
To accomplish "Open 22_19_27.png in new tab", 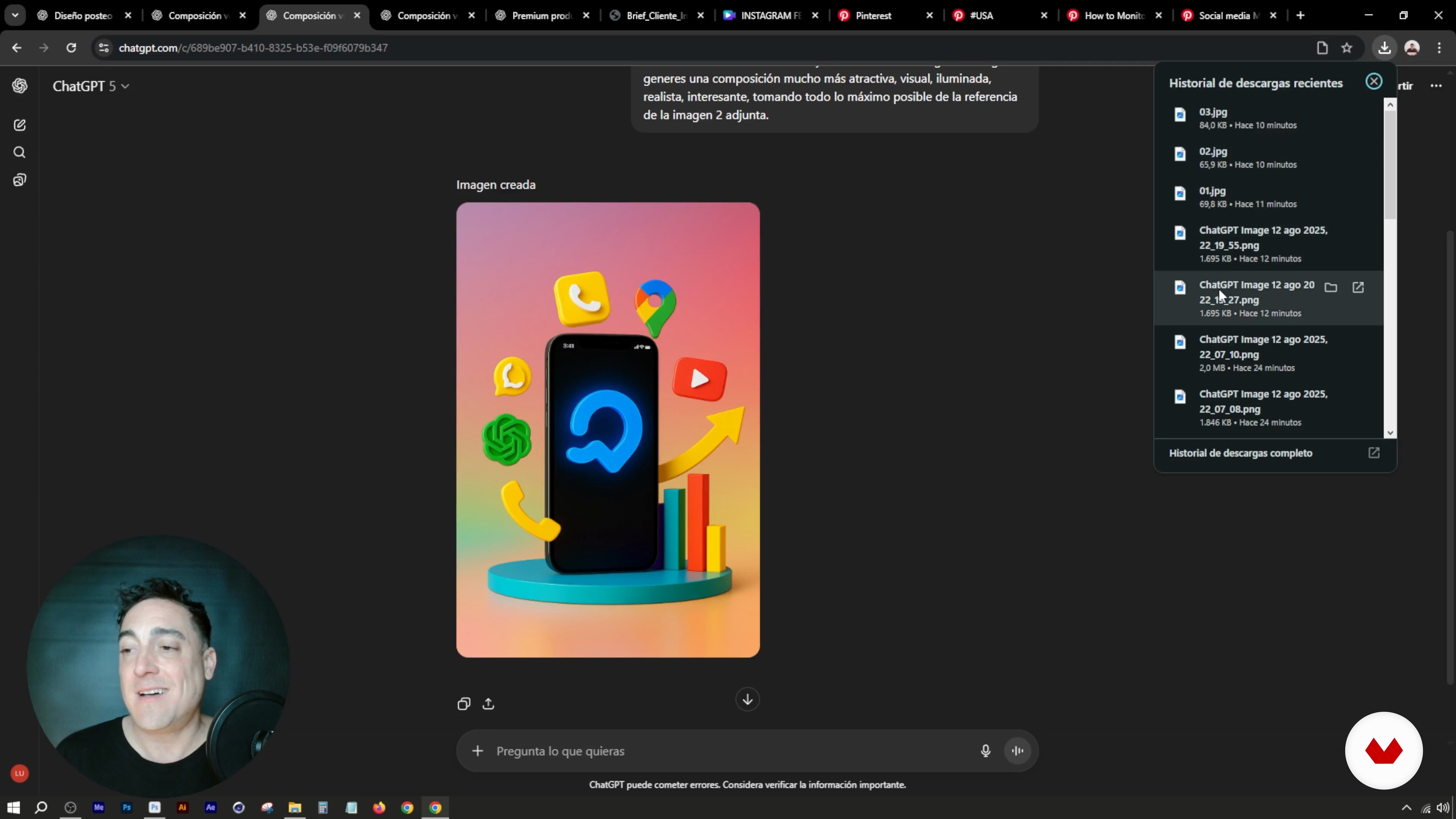I will coord(1358,288).
